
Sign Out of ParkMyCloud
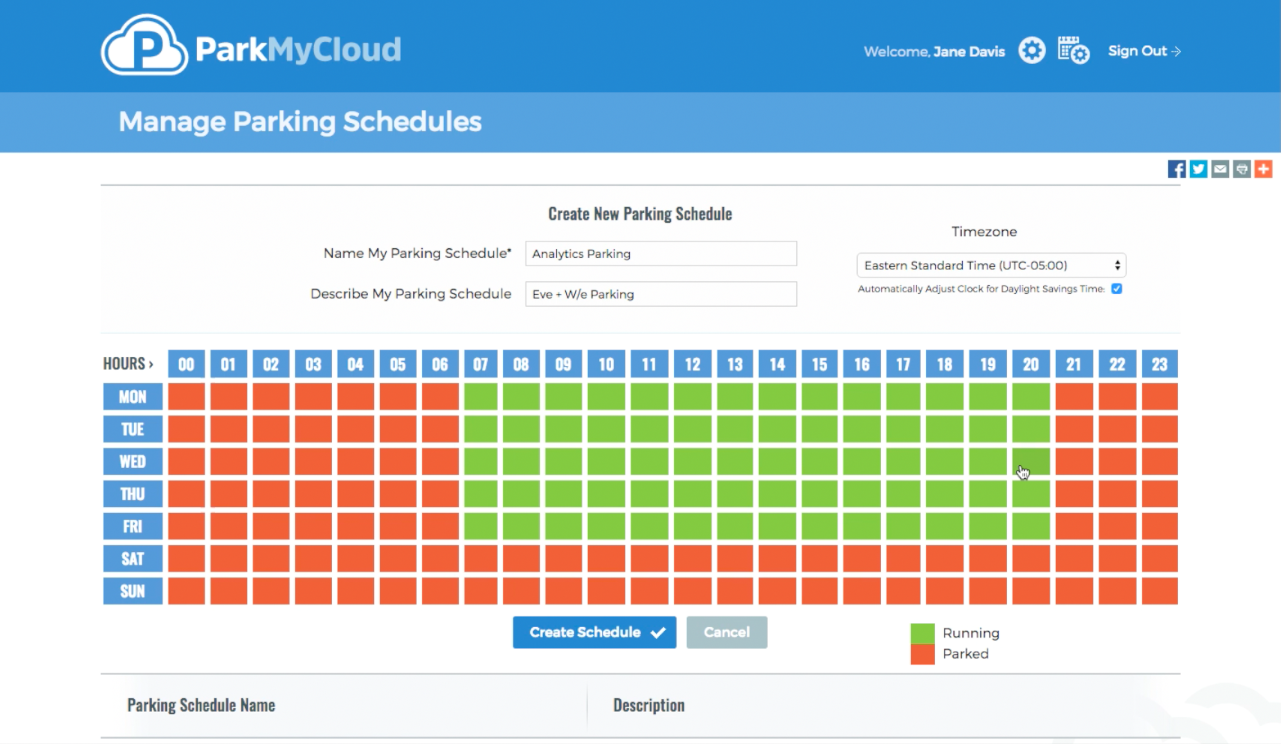point(1143,50)
